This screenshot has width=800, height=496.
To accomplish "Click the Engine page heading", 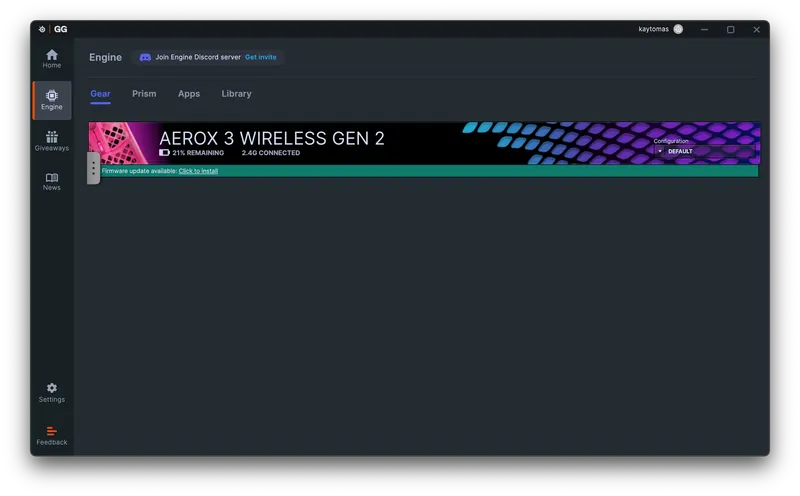I will coord(106,57).
